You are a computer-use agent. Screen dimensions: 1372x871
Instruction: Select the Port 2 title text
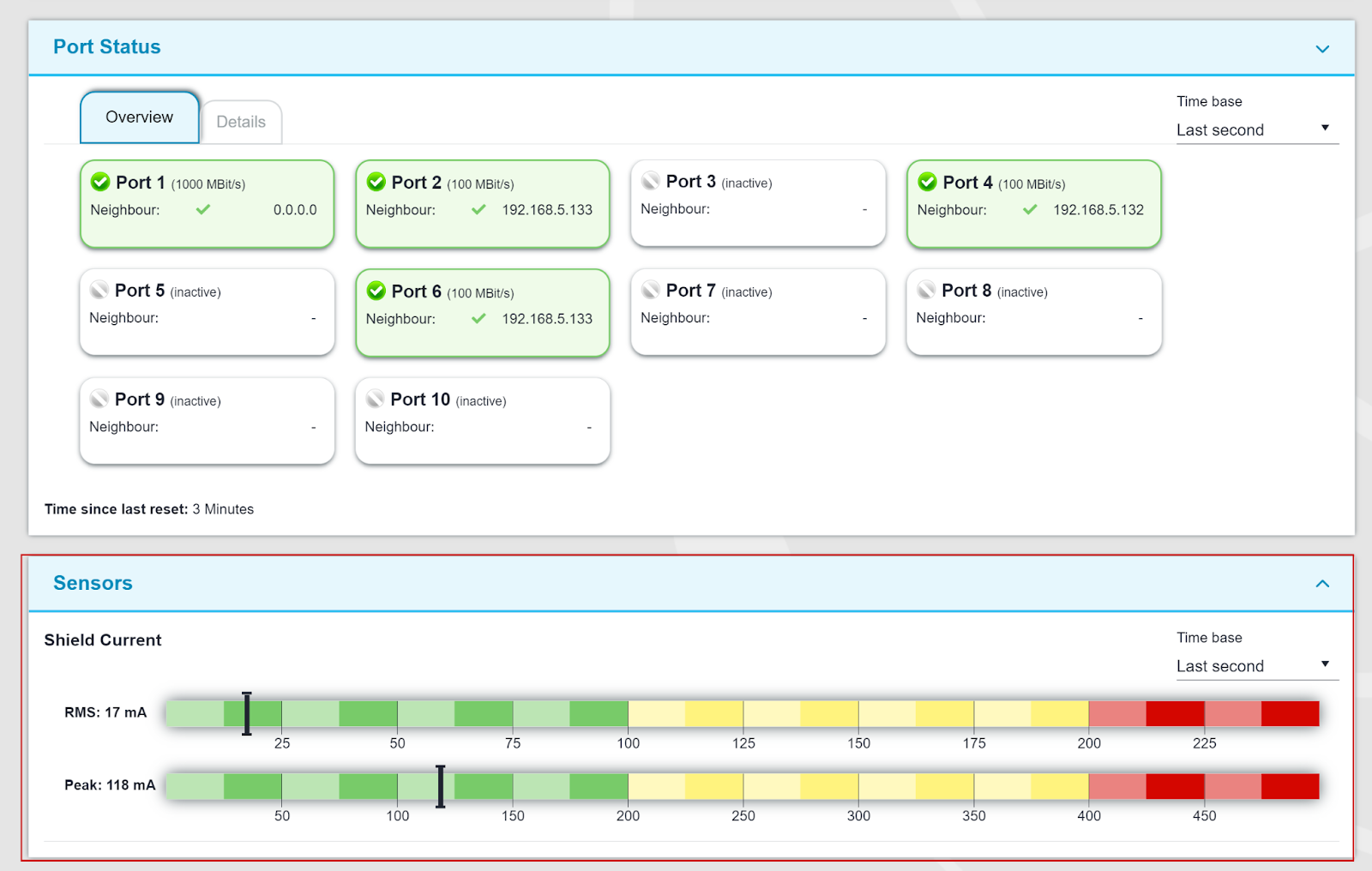click(x=417, y=183)
